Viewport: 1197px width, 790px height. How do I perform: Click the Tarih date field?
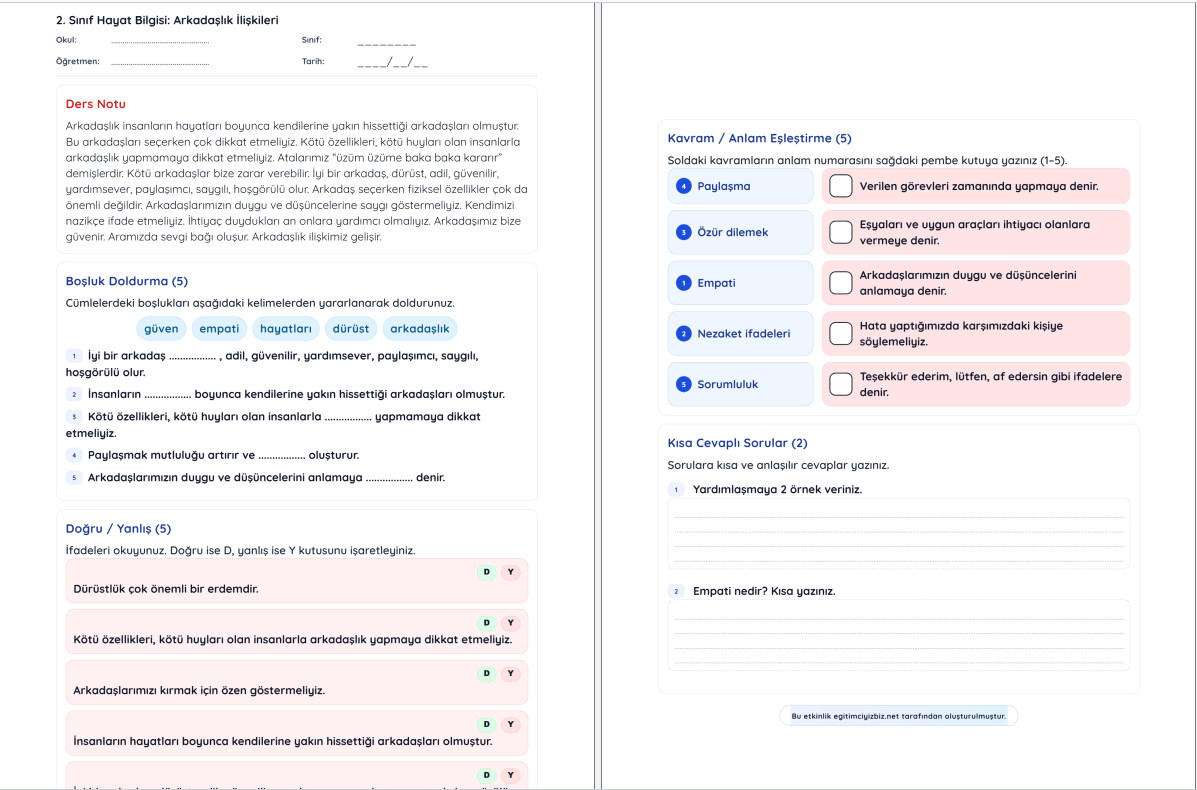pos(392,62)
